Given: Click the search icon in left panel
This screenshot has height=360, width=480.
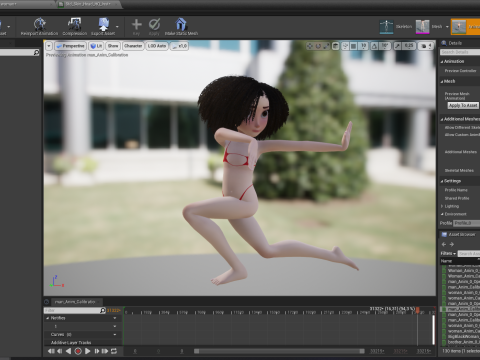Looking at the screenshot, I should pos(36,52).
